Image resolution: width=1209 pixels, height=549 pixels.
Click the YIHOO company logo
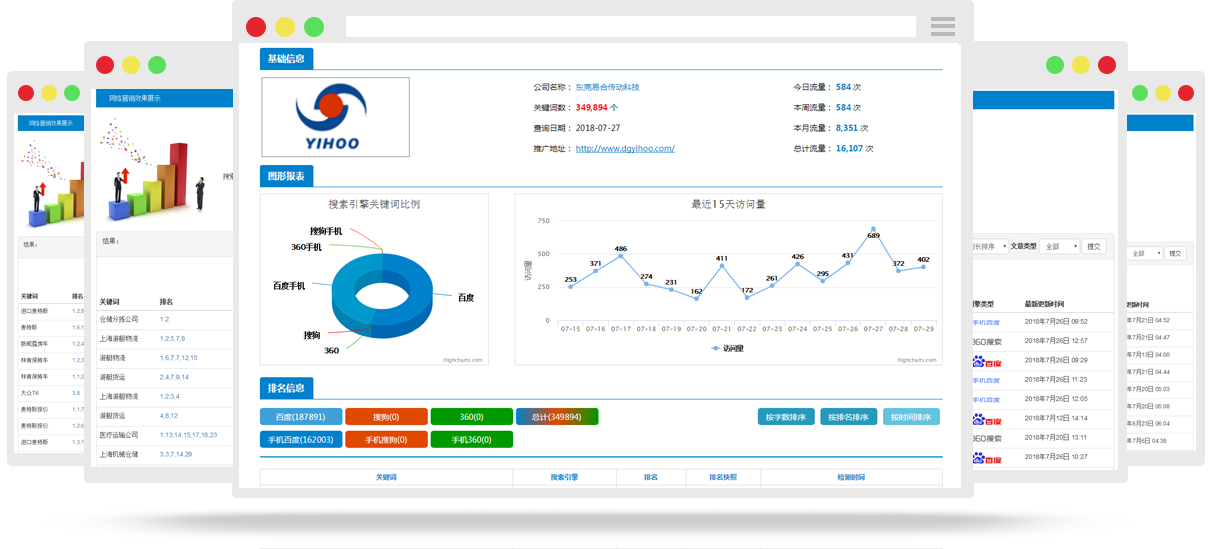point(335,117)
